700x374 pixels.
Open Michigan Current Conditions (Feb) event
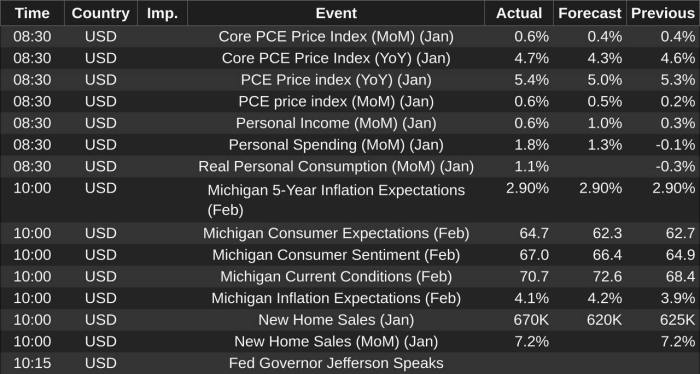pos(336,277)
